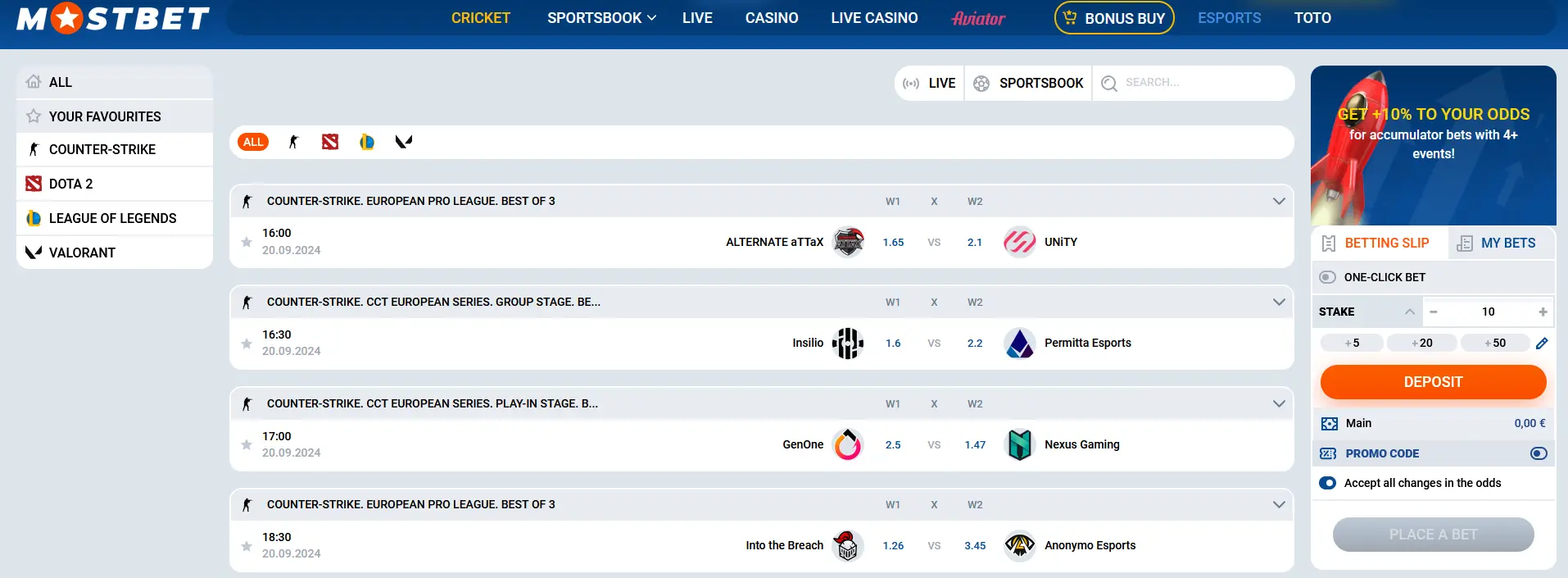
Task: Click the Bonus Buy button
Action: (x=1114, y=18)
